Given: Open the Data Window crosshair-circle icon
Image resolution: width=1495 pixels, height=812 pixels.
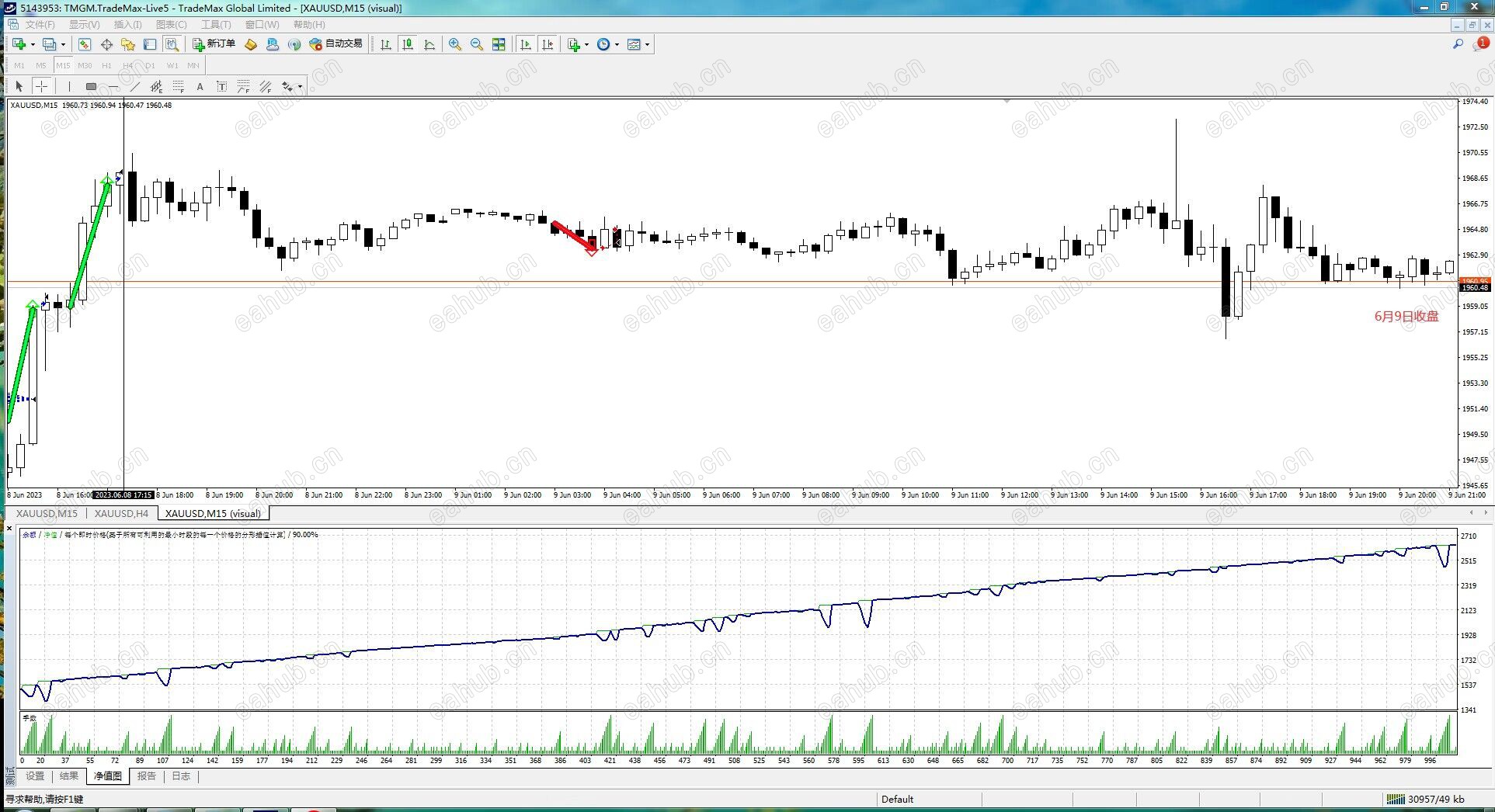Looking at the screenshot, I should [x=106, y=44].
